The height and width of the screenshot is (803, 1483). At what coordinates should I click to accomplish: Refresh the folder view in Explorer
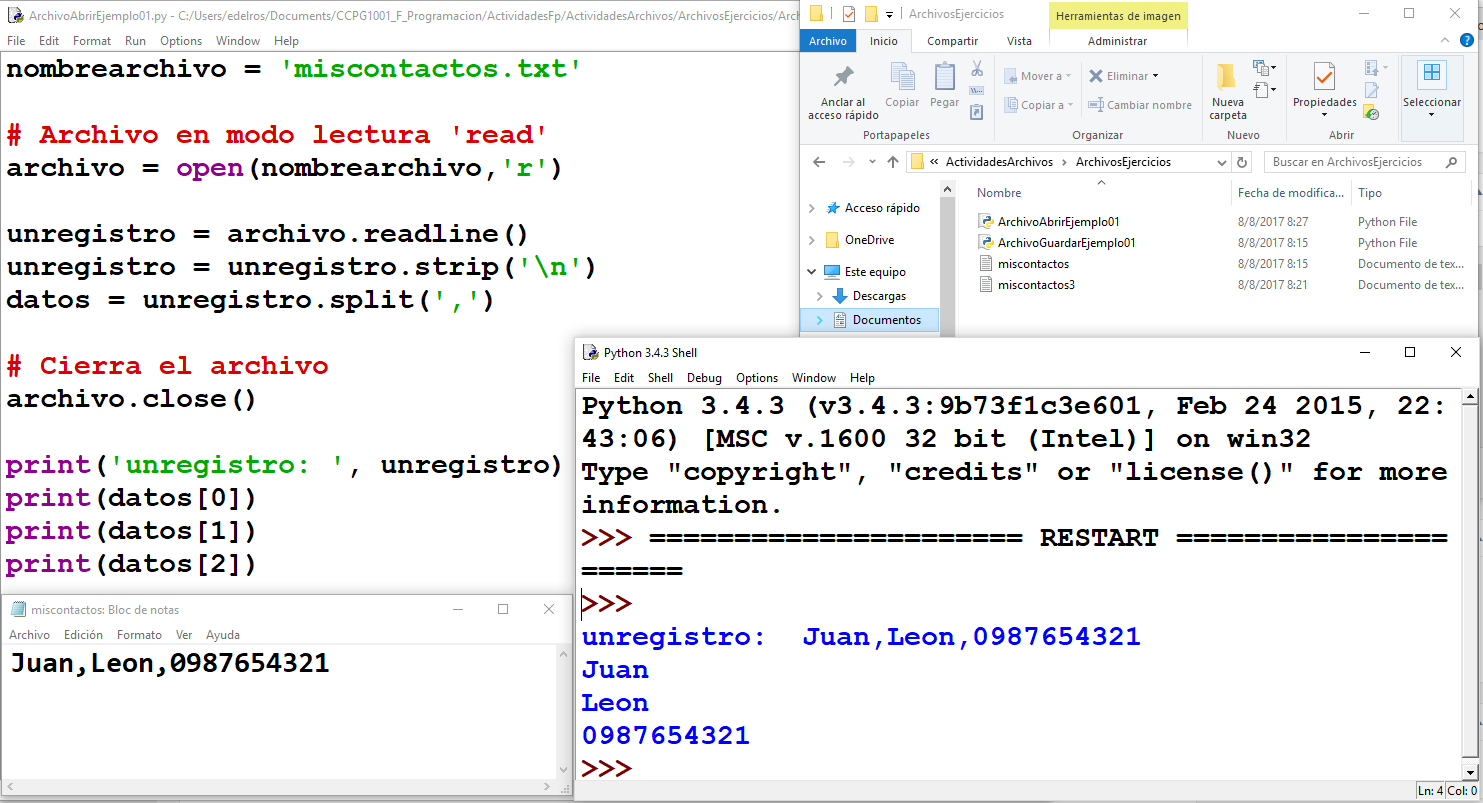(x=1243, y=162)
